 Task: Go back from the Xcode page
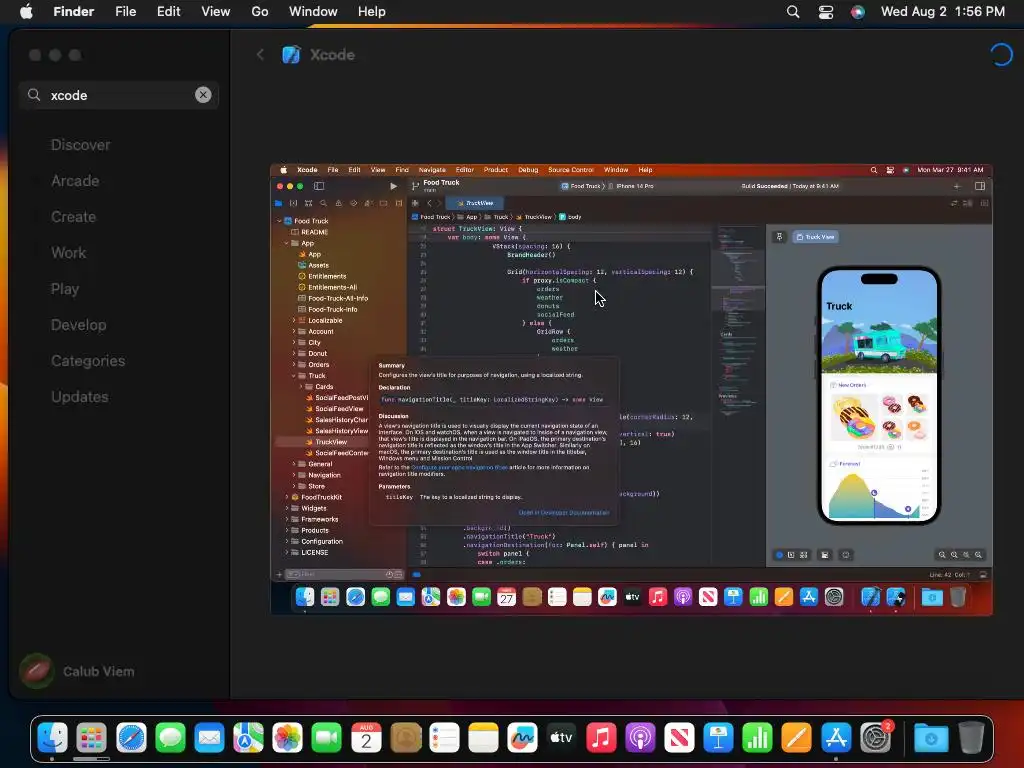pyautogui.click(x=260, y=55)
